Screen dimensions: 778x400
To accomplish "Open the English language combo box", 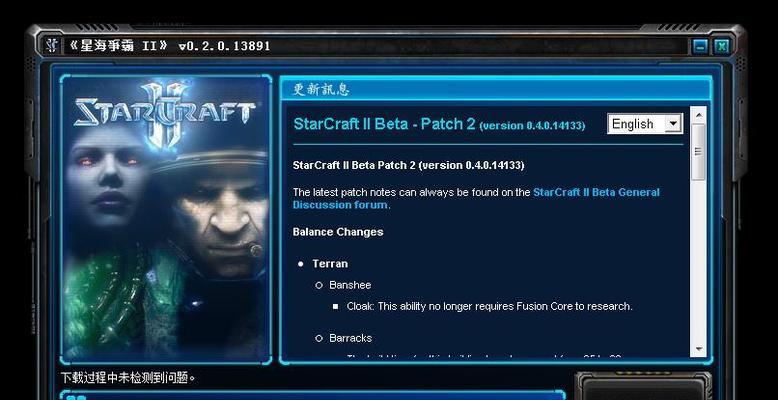I will pyautogui.click(x=645, y=124).
